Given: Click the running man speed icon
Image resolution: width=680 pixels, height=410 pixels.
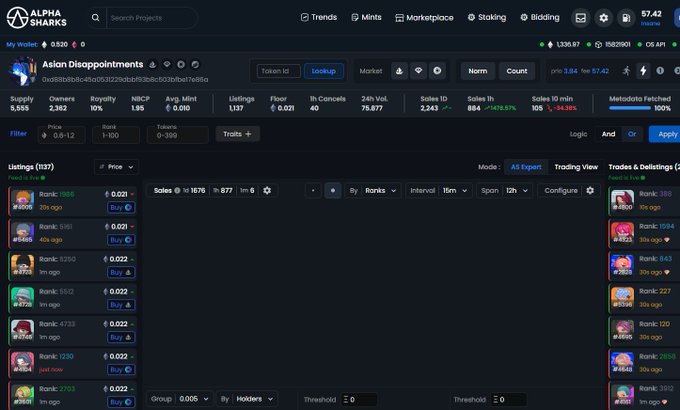Looking at the screenshot, I should 626,71.
